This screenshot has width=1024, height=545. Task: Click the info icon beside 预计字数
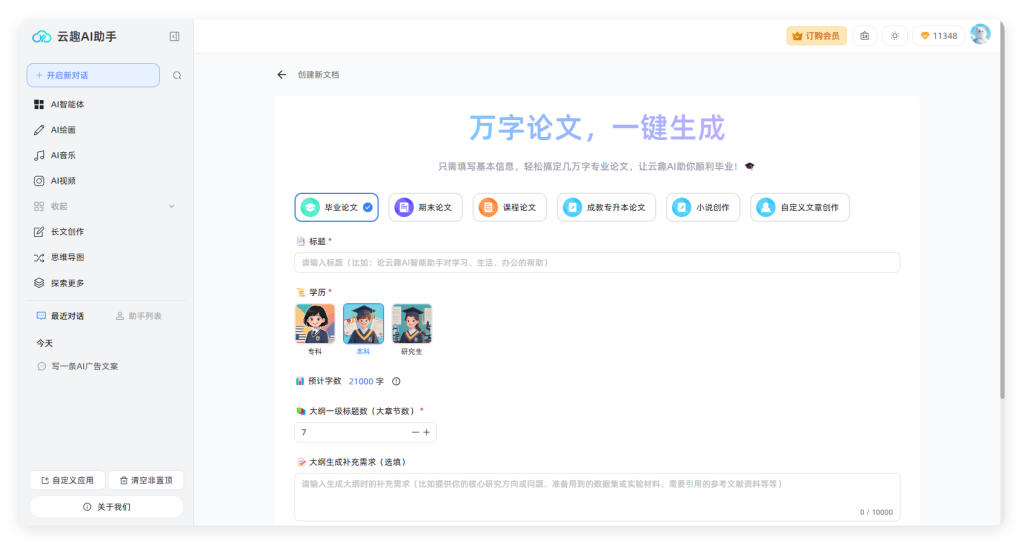point(396,381)
